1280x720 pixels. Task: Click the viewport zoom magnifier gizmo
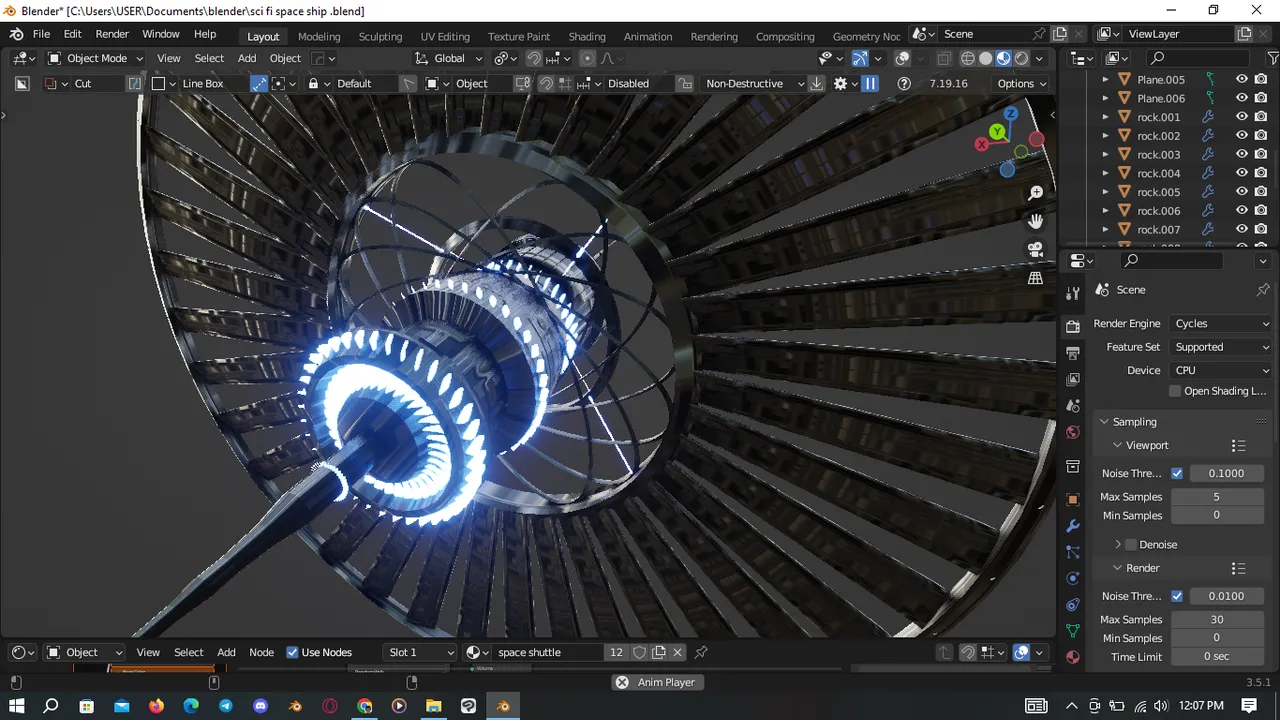click(x=1035, y=193)
